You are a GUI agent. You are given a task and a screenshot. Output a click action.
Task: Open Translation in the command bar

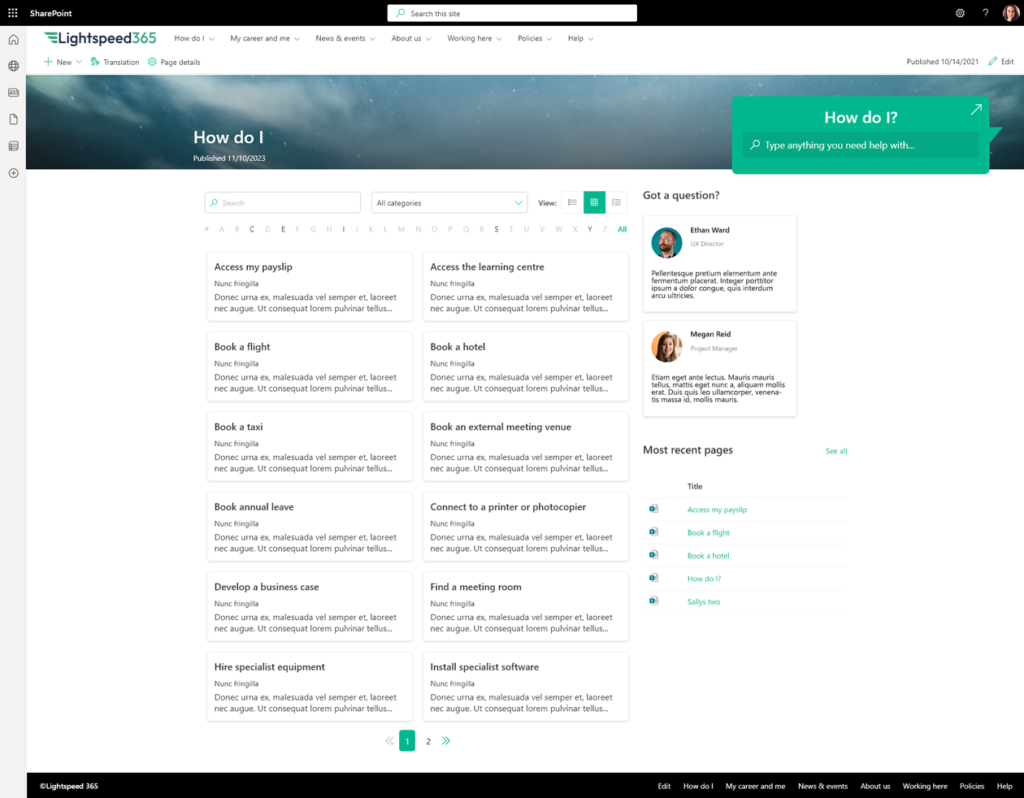pyautogui.click(x=114, y=62)
